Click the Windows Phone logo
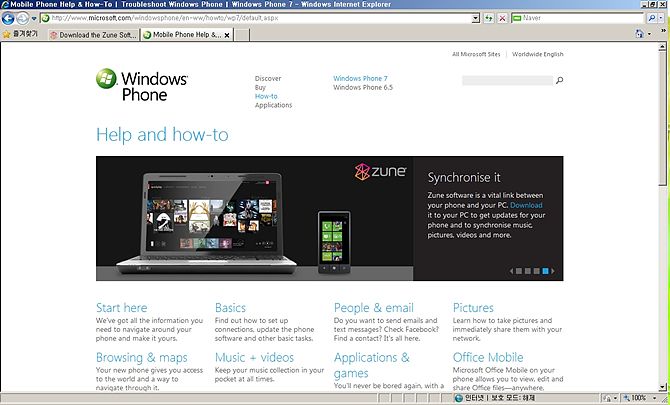 [x=141, y=85]
